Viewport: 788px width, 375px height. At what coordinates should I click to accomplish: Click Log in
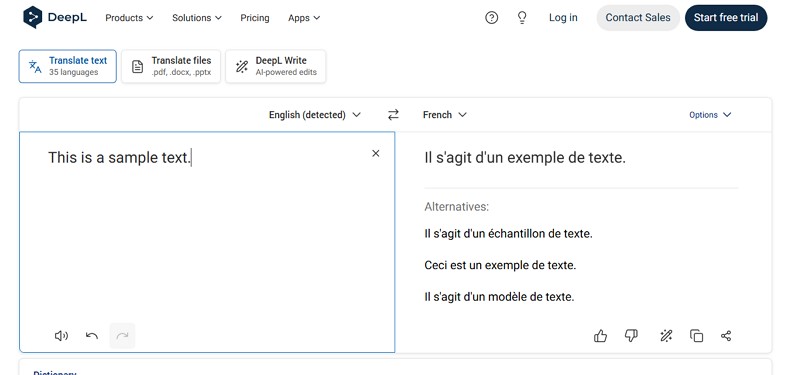click(563, 18)
